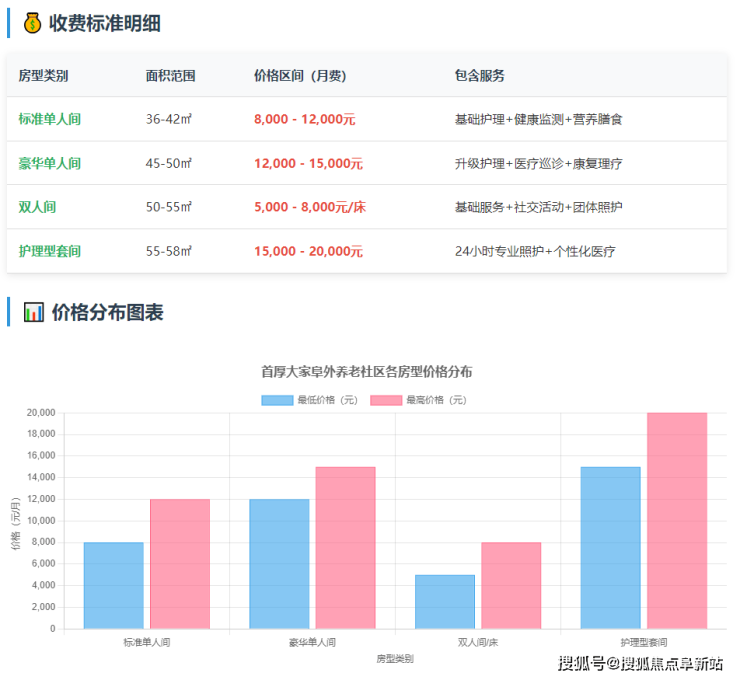Click the chart title 首厚大家阜外养老社区各房型价格分布
Screen dimensions: 740x680
(367, 372)
